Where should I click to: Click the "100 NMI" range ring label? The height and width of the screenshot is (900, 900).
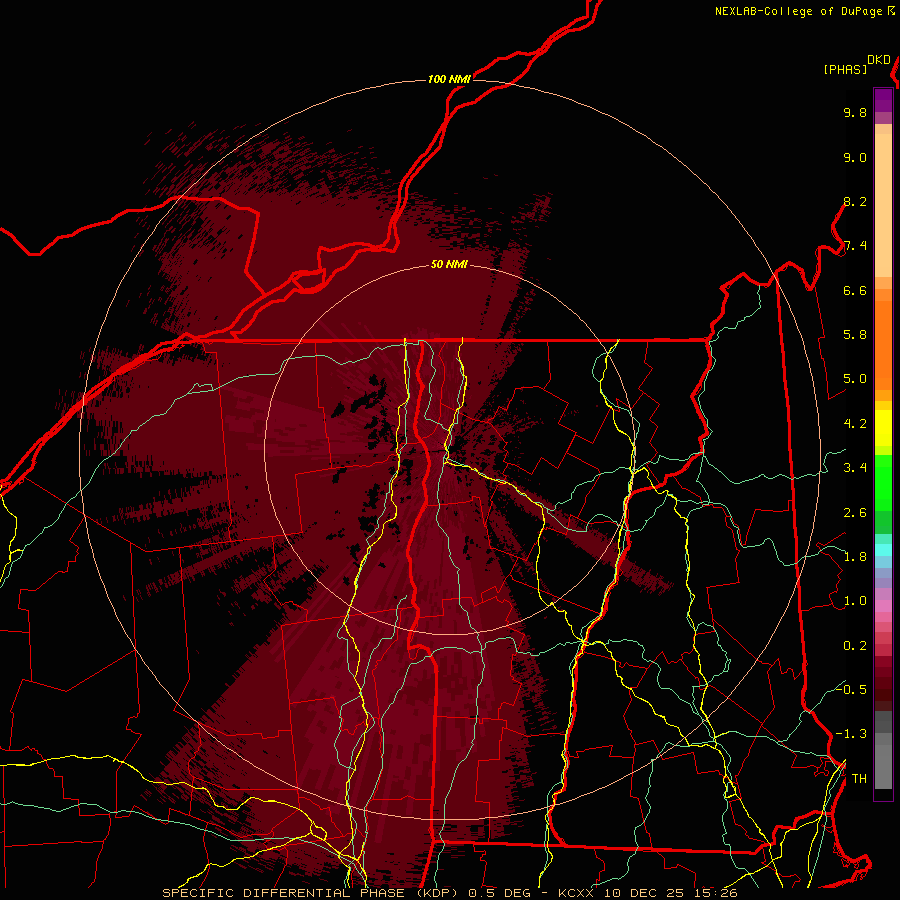(x=449, y=79)
